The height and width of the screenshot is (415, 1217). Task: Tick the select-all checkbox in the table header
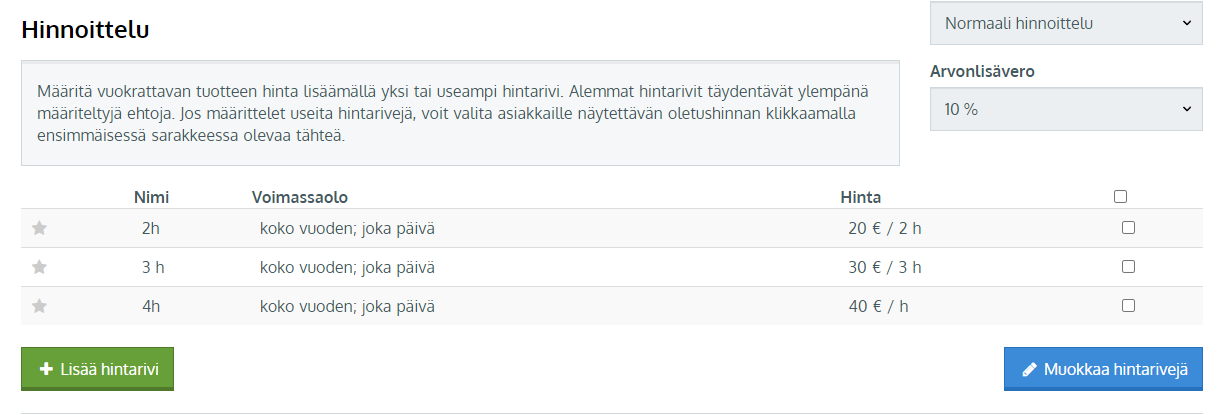[x=1120, y=197]
